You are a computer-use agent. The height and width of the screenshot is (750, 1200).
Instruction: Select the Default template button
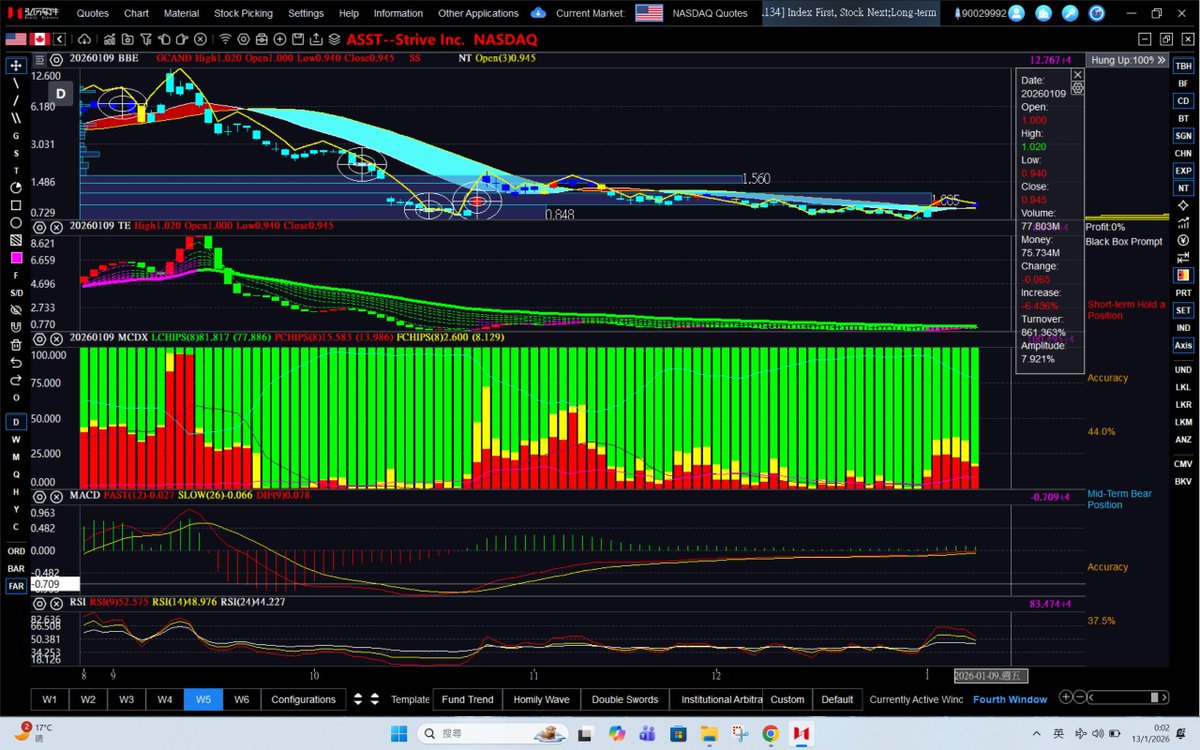tap(837, 699)
